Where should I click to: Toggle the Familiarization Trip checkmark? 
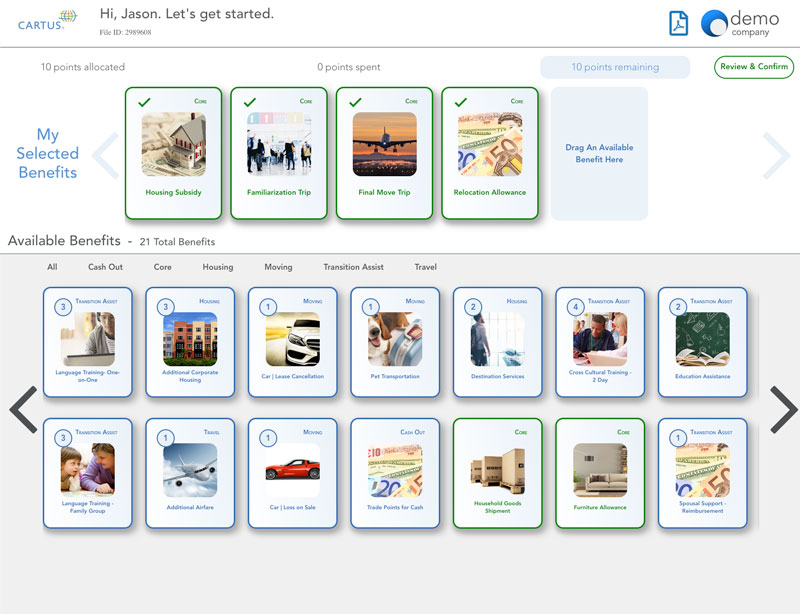(x=249, y=102)
